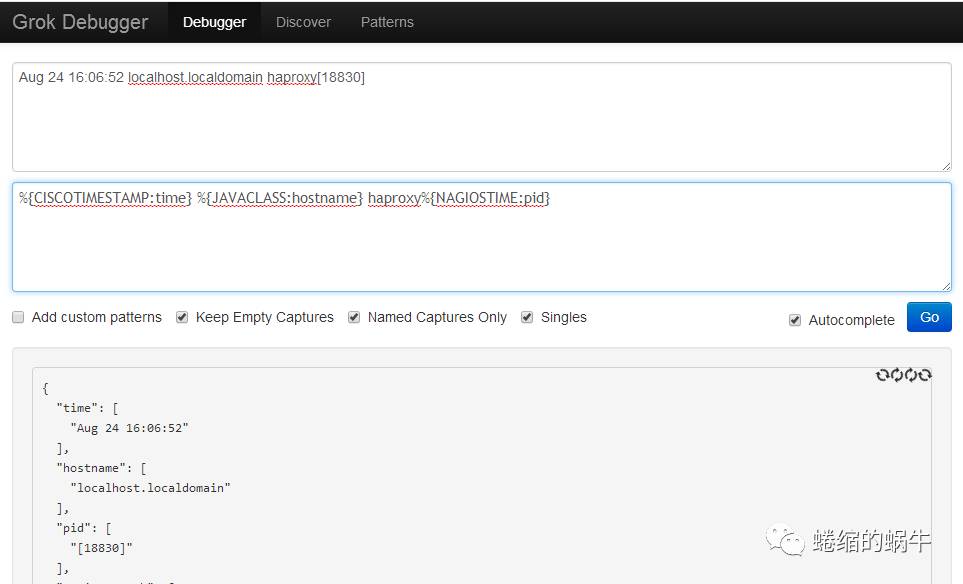Screen dimensions: 963x584
Task: Click the resize handle of the log input box
Action: click(x=945, y=165)
